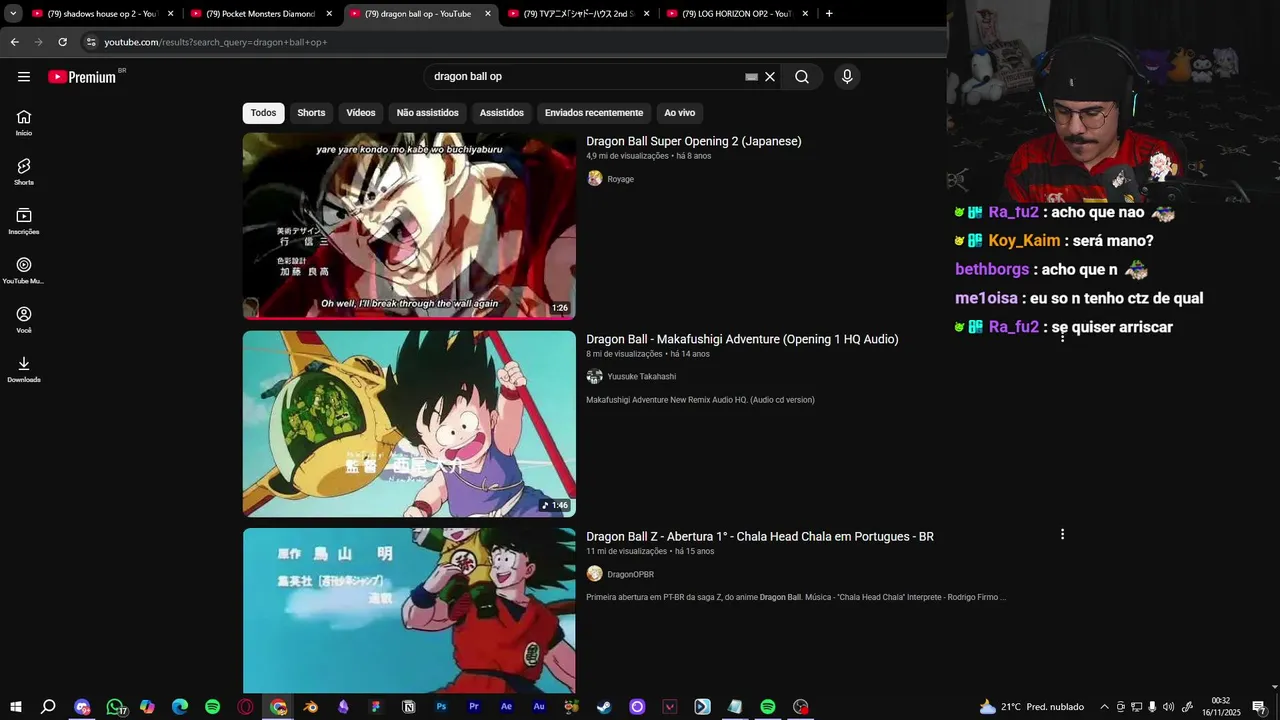The image size is (1280, 720).
Task: Close the 'dragon ball op' tab
Action: pyautogui.click(x=488, y=14)
